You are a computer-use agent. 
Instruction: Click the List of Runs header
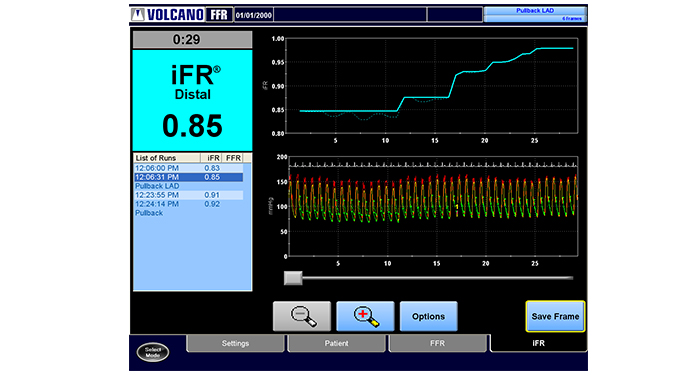pos(167,158)
